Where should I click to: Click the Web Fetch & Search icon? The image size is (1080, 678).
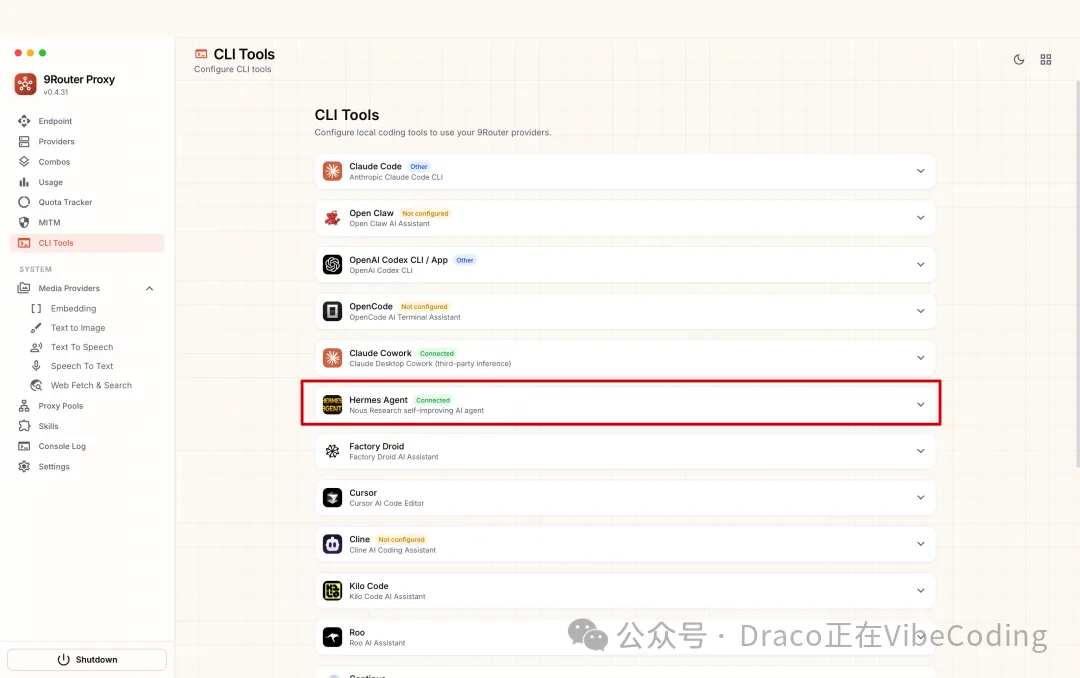tap(37, 385)
